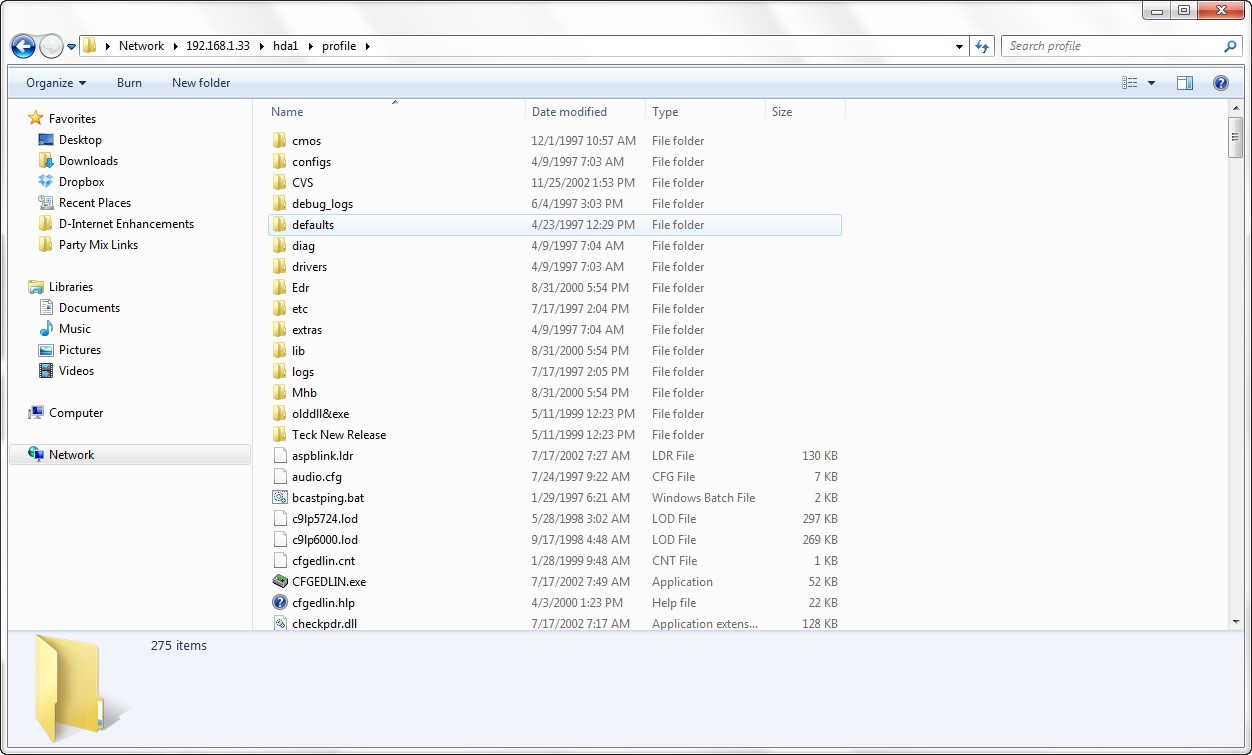Image resolution: width=1252 pixels, height=755 pixels.
Task: Open the address bar history dropdown
Action: coord(959,46)
